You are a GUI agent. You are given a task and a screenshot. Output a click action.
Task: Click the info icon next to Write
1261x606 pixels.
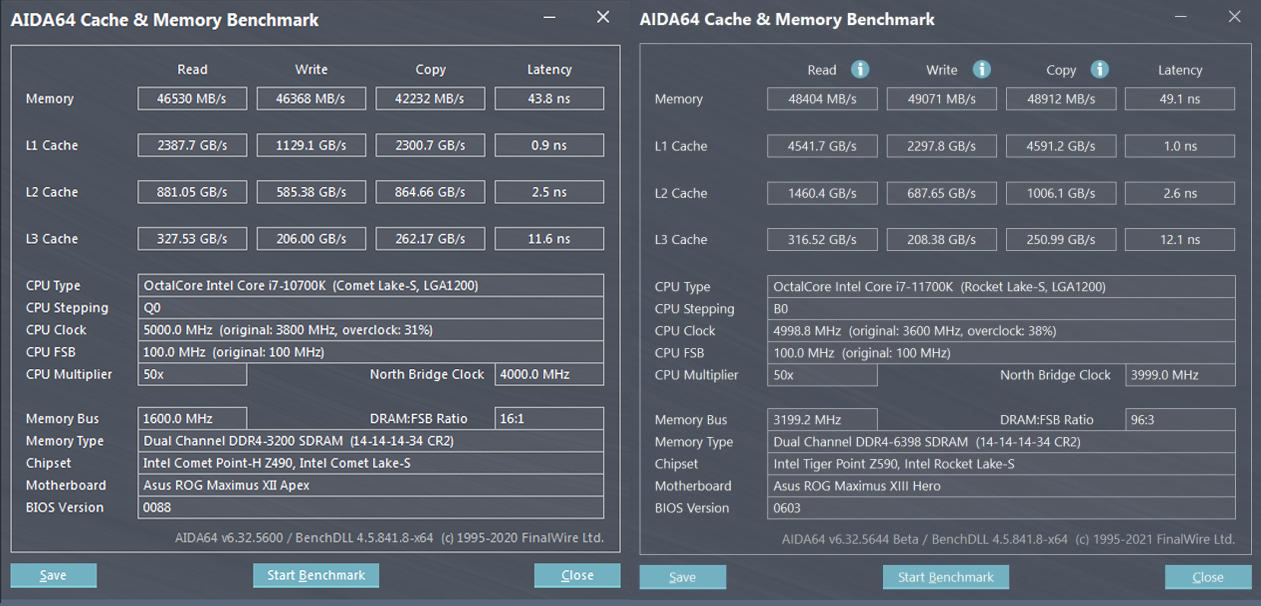(982, 69)
